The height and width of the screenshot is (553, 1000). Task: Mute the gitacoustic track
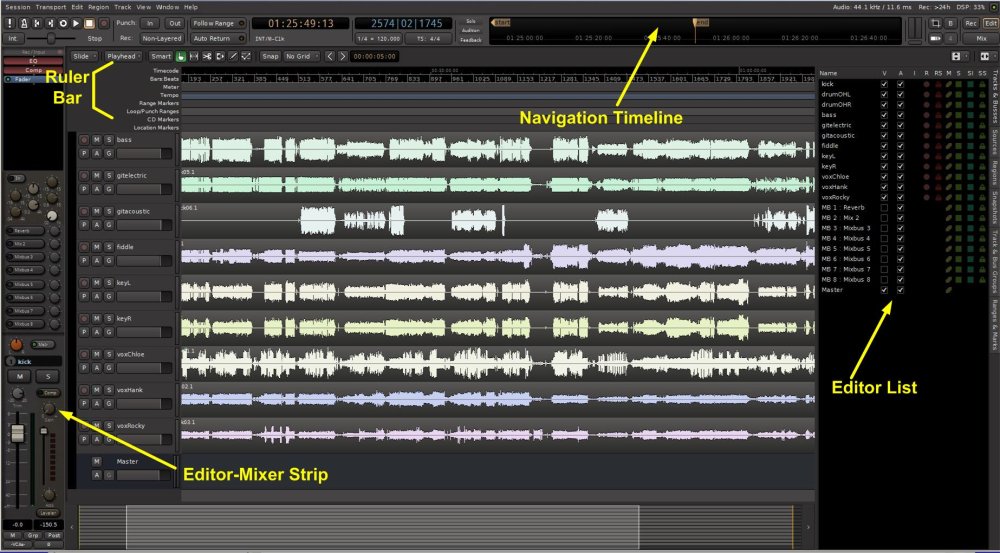[97, 211]
